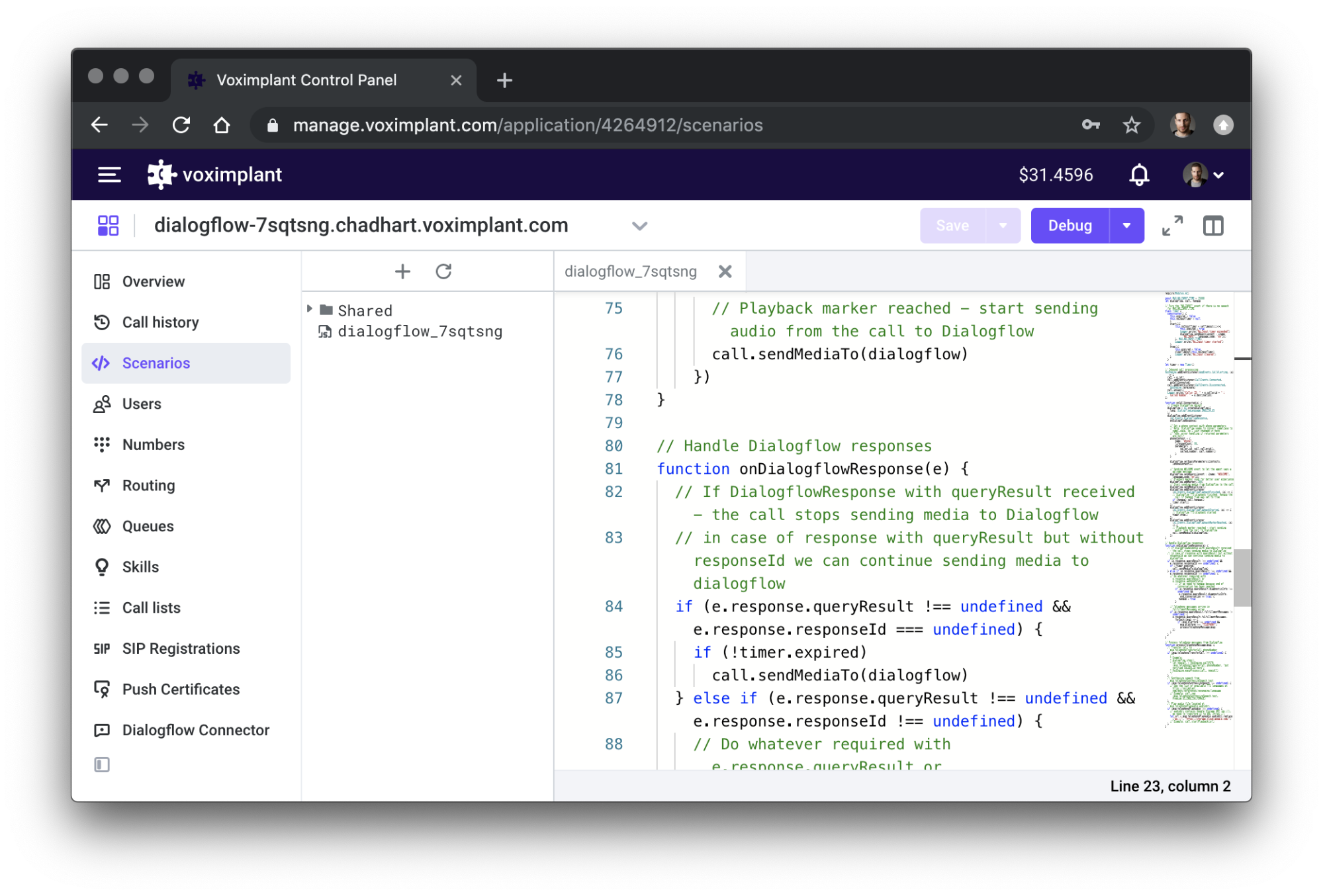Click the browser address bar URL

click(x=527, y=125)
